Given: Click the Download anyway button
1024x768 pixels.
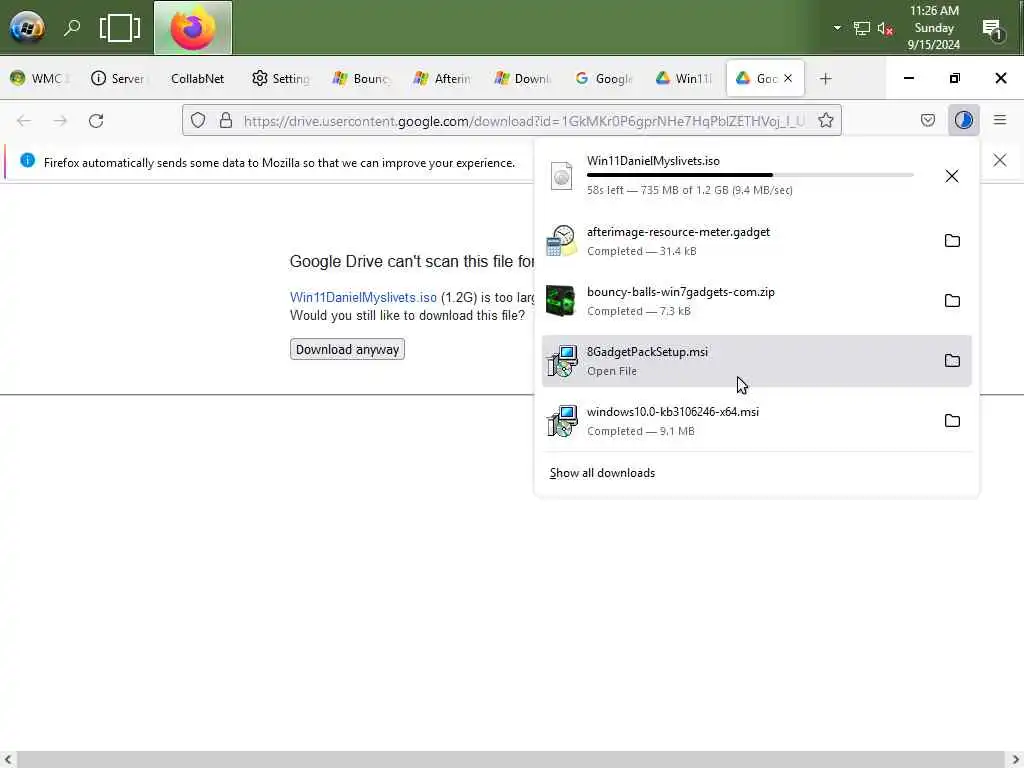Looking at the screenshot, I should point(347,349).
